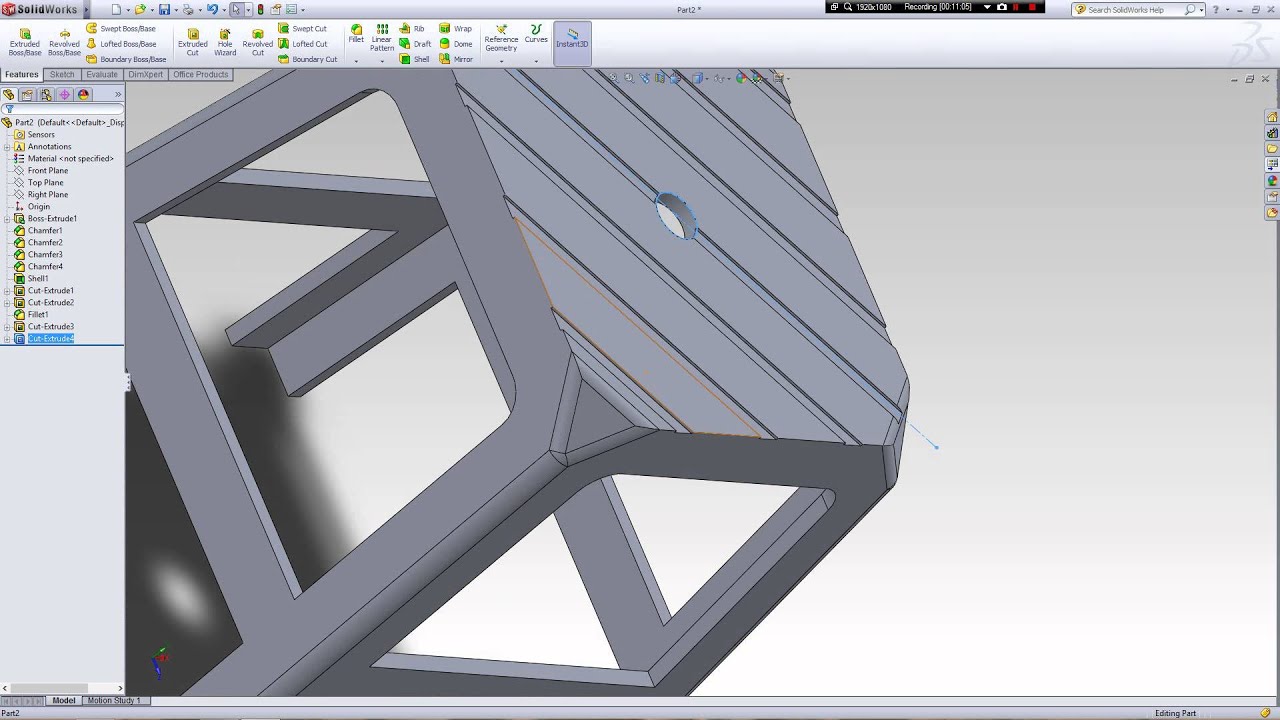Viewport: 1280px width, 720px height.
Task: Expand the Reference Geometry dropdown arrow
Action: pos(501,61)
